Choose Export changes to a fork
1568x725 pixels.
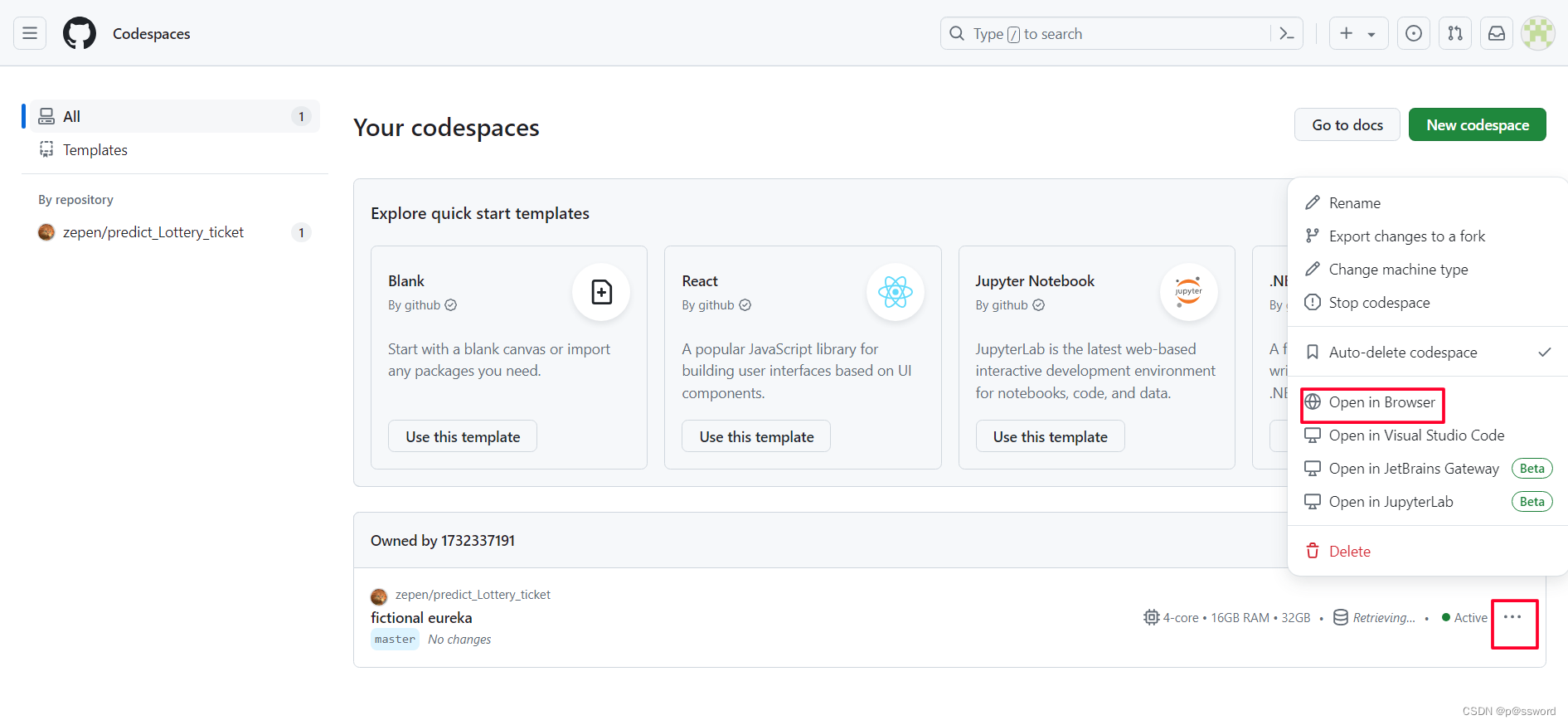click(x=1428, y=236)
